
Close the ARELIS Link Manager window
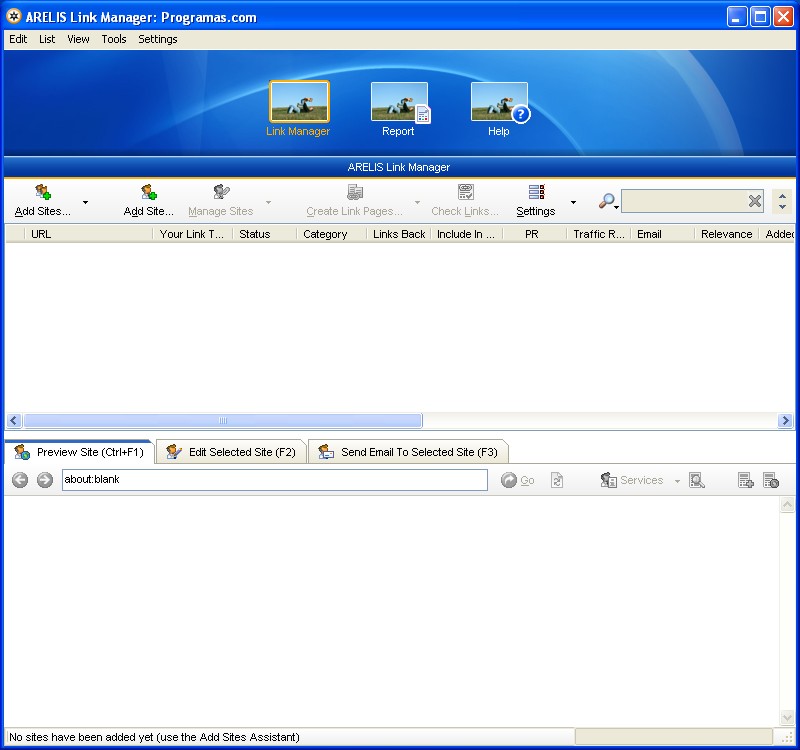point(783,17)
